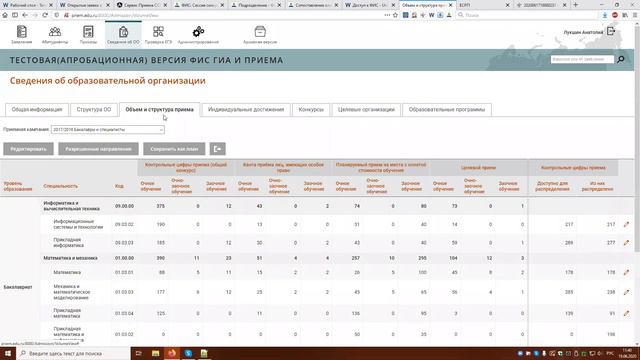Viewport: 640px width, 360px height.
Task: Open File Explorer from the taskbar
Action: tap(156, 353)
